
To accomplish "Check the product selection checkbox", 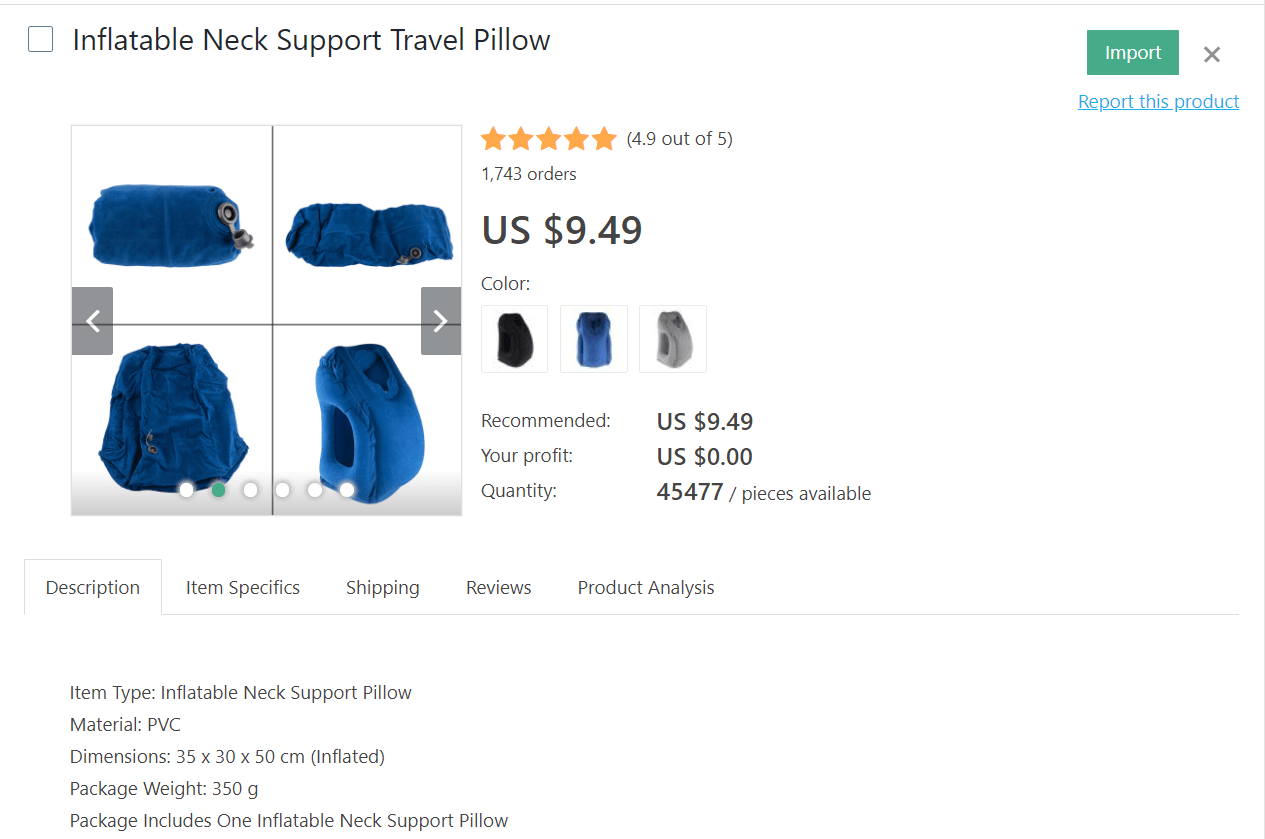I will pos(40,39).
